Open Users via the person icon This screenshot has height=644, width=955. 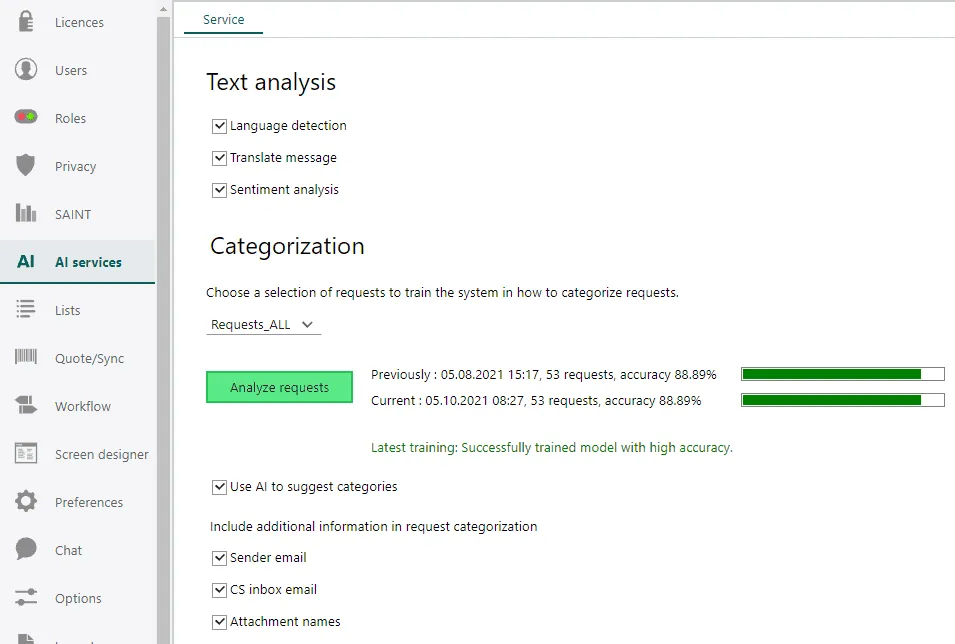coord(26,70)
